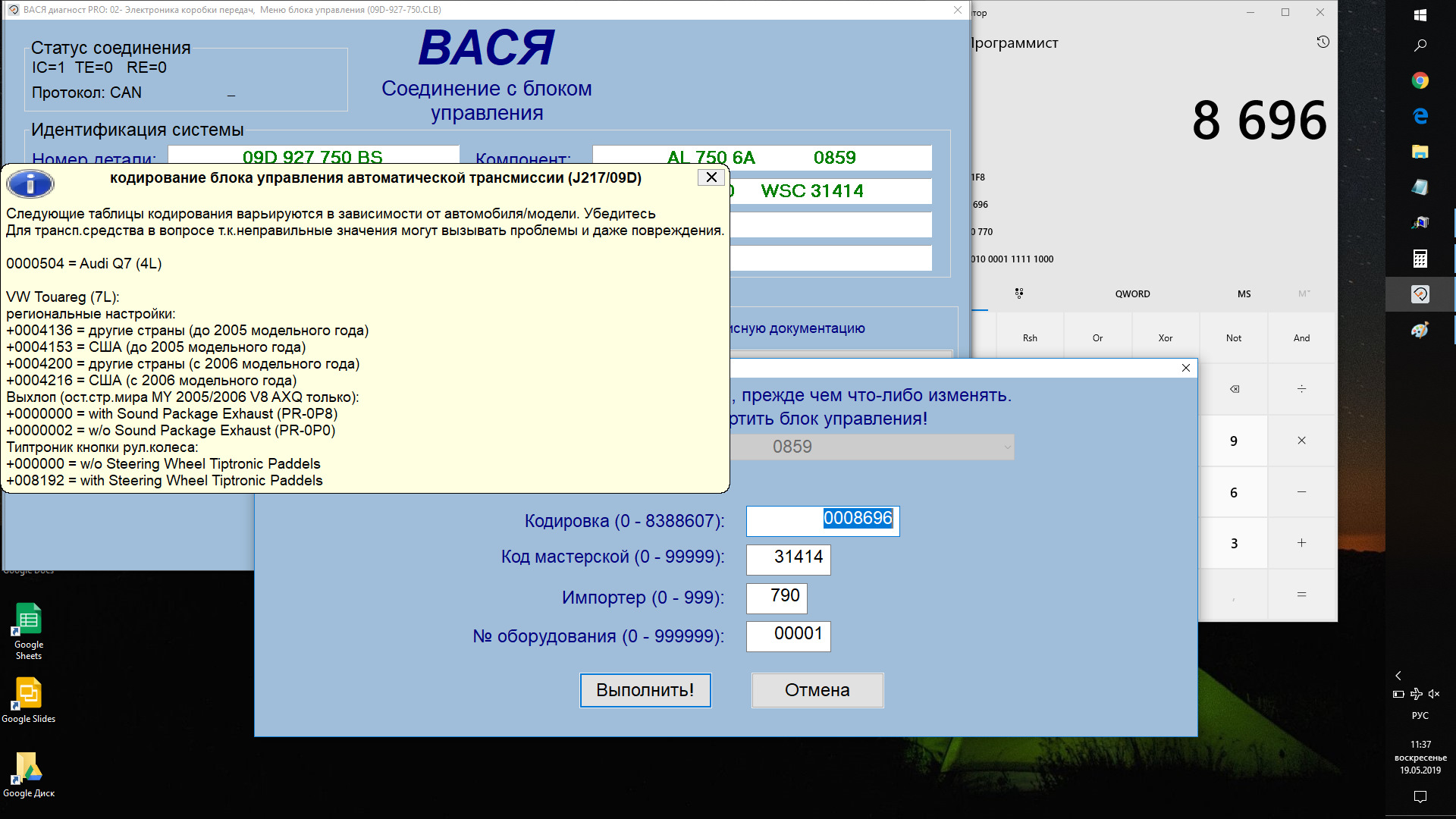This screenshot has width=1456, height=819.
Task: Click calculator digit 9 key
Action: coord(1234,441)
